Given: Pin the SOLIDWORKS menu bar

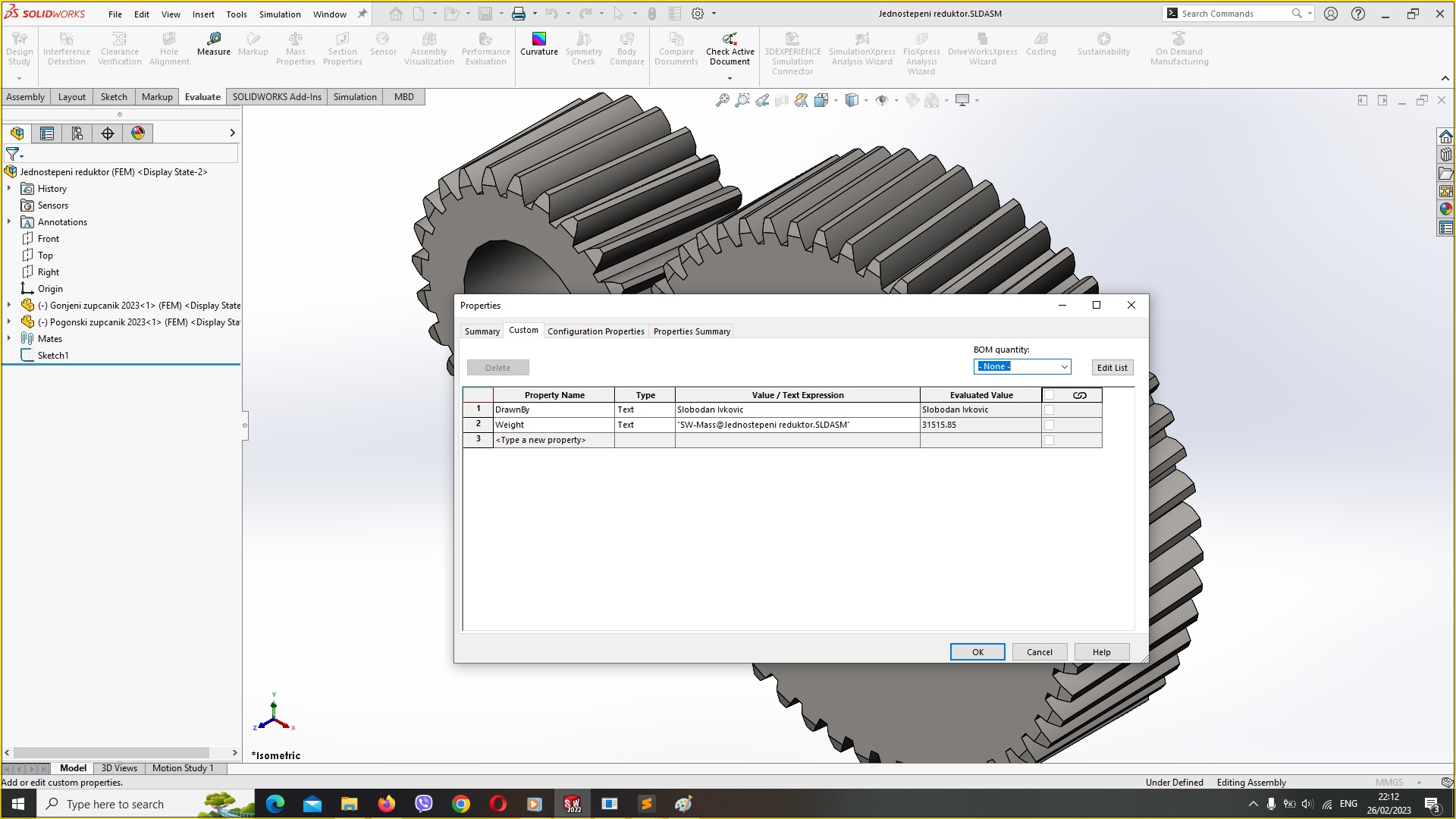Looking at the screenshot, I should pos(362,14).
